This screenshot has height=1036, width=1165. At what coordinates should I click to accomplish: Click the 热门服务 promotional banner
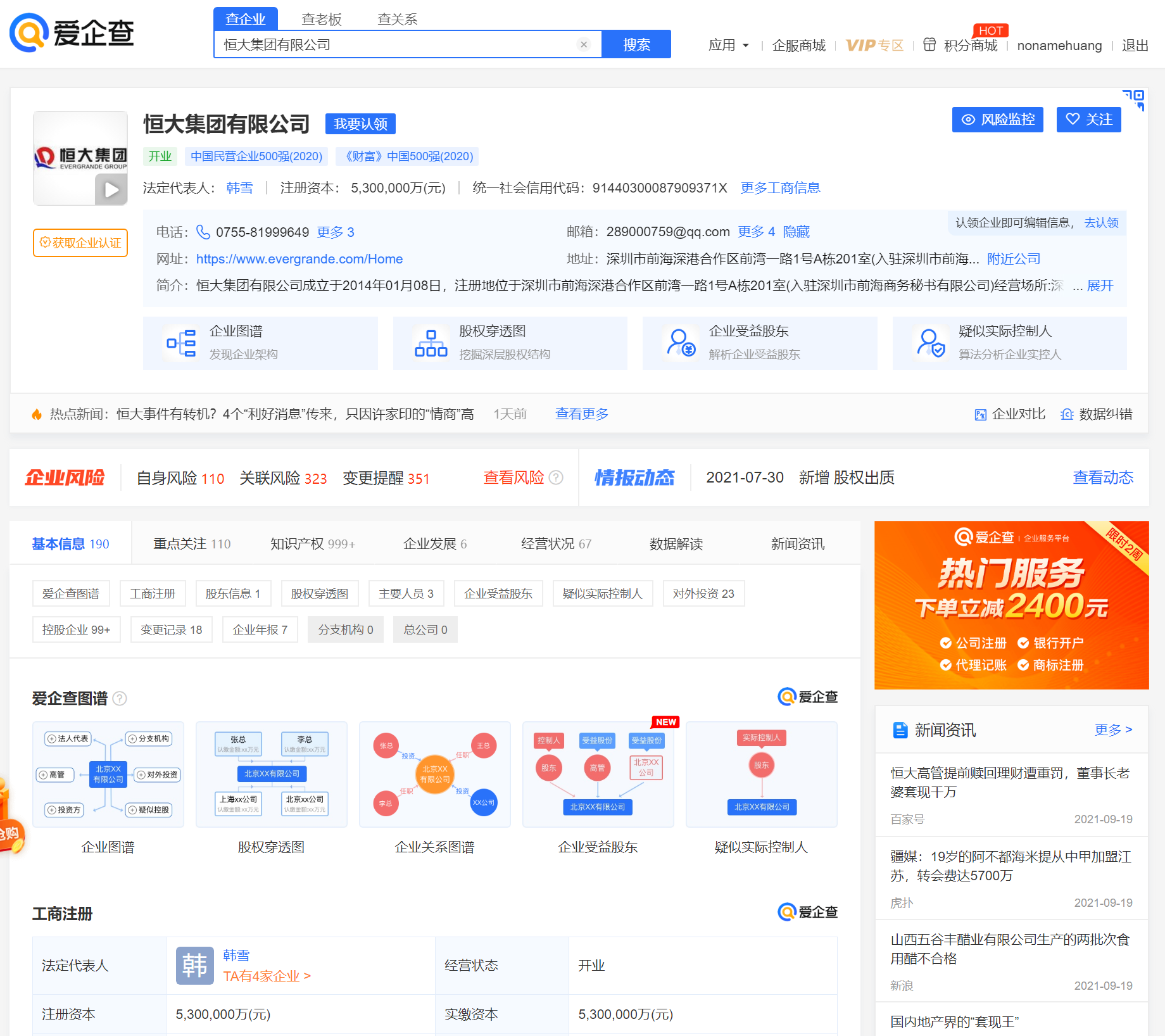[1012, 605]
